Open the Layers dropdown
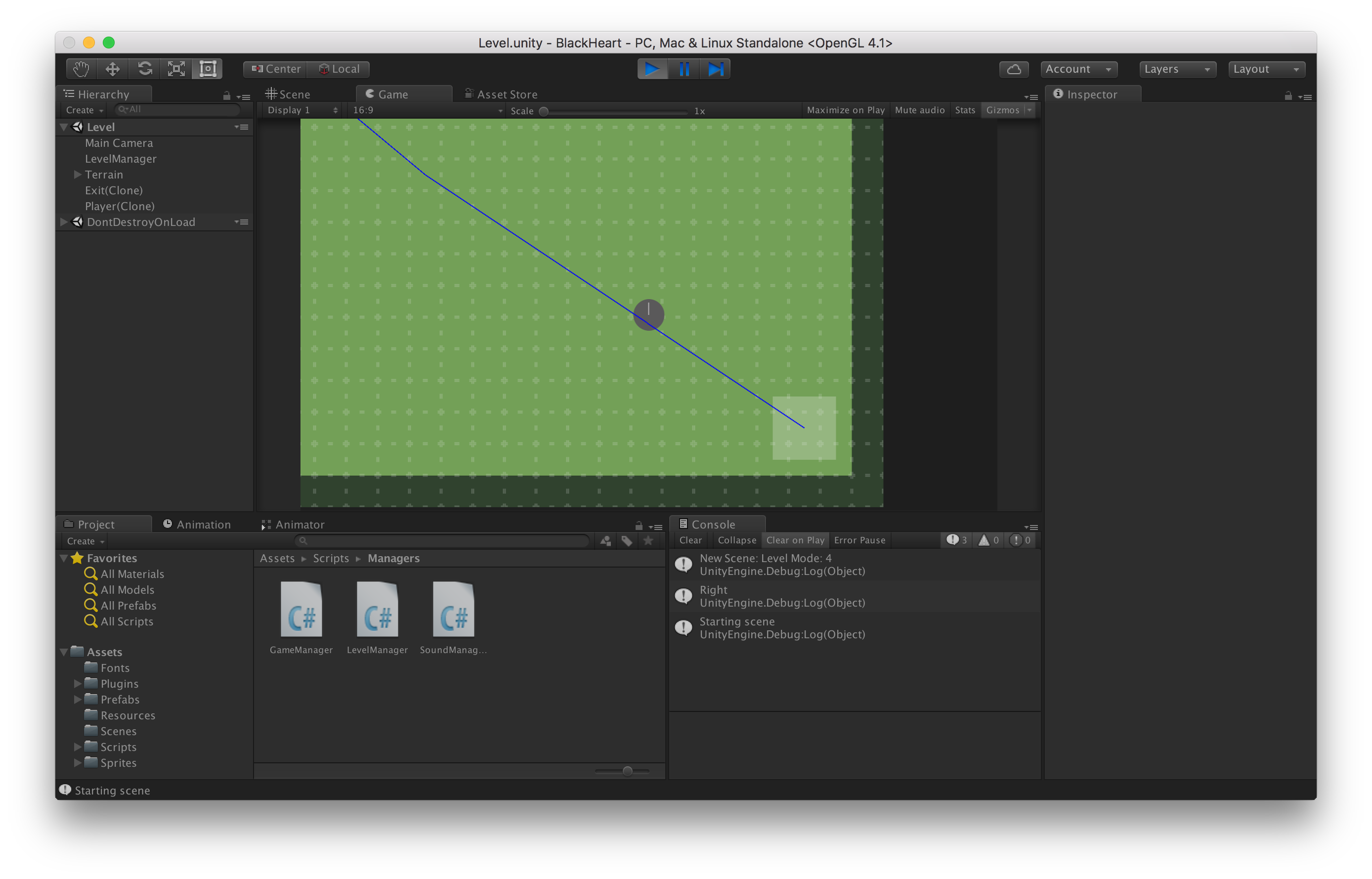The height and width of the screenshot is (879, 1372). (x=1177, y=69)
